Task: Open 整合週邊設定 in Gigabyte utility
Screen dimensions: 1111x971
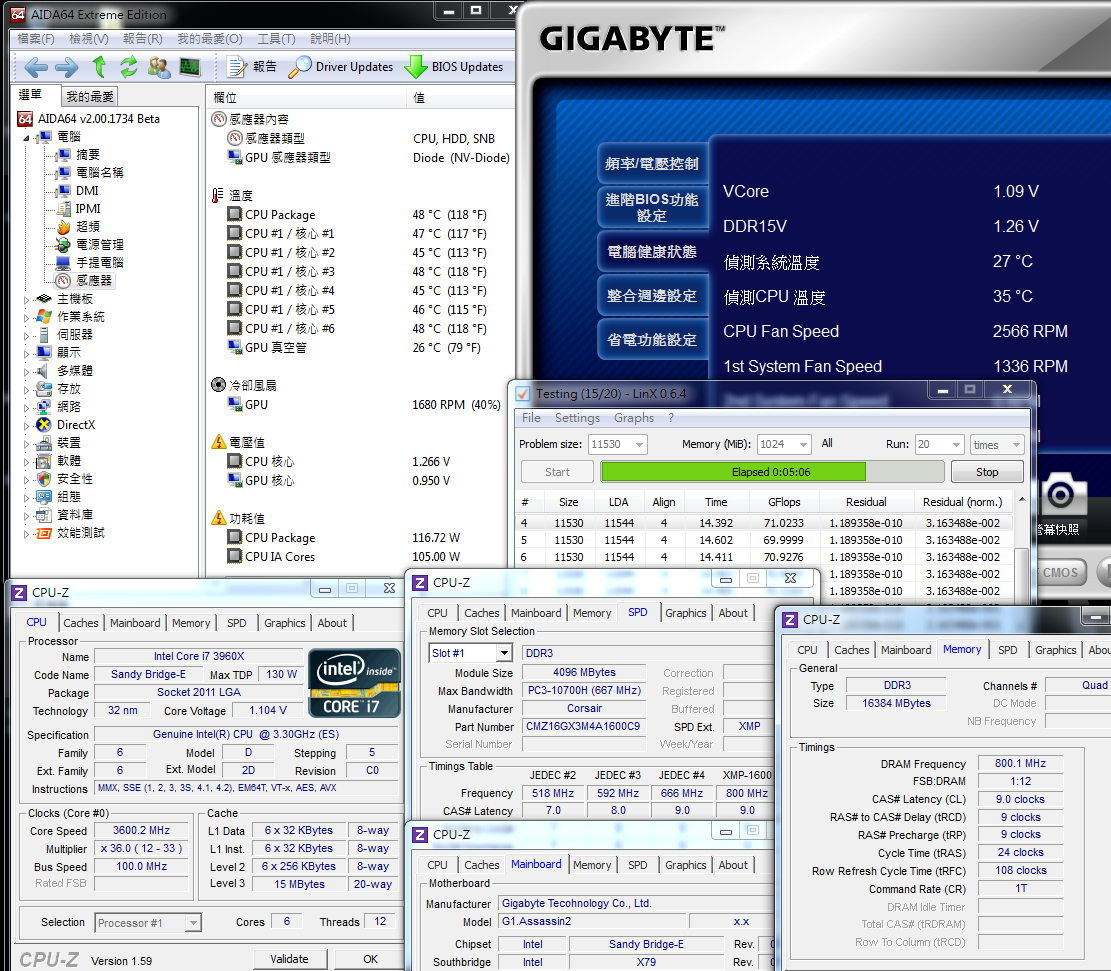Action: click(652, 296)
